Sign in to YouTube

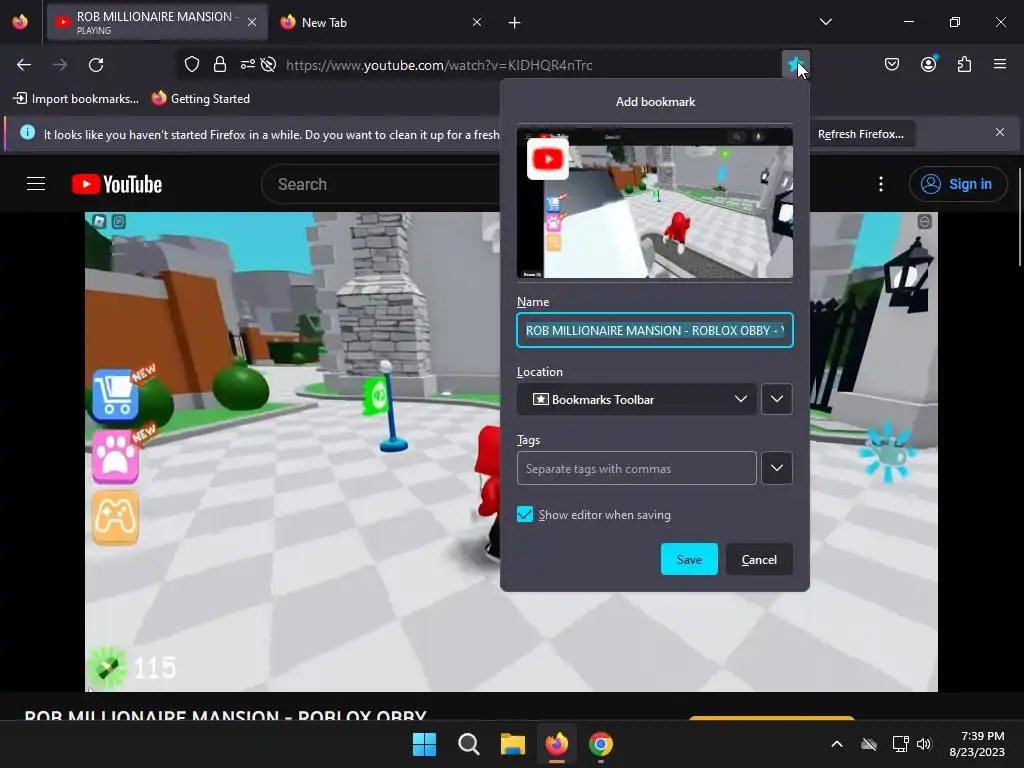957,184
